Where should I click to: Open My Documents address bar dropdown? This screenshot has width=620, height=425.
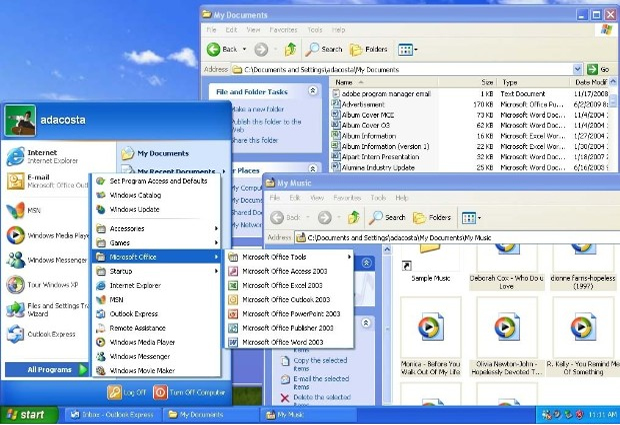(577, 70)
